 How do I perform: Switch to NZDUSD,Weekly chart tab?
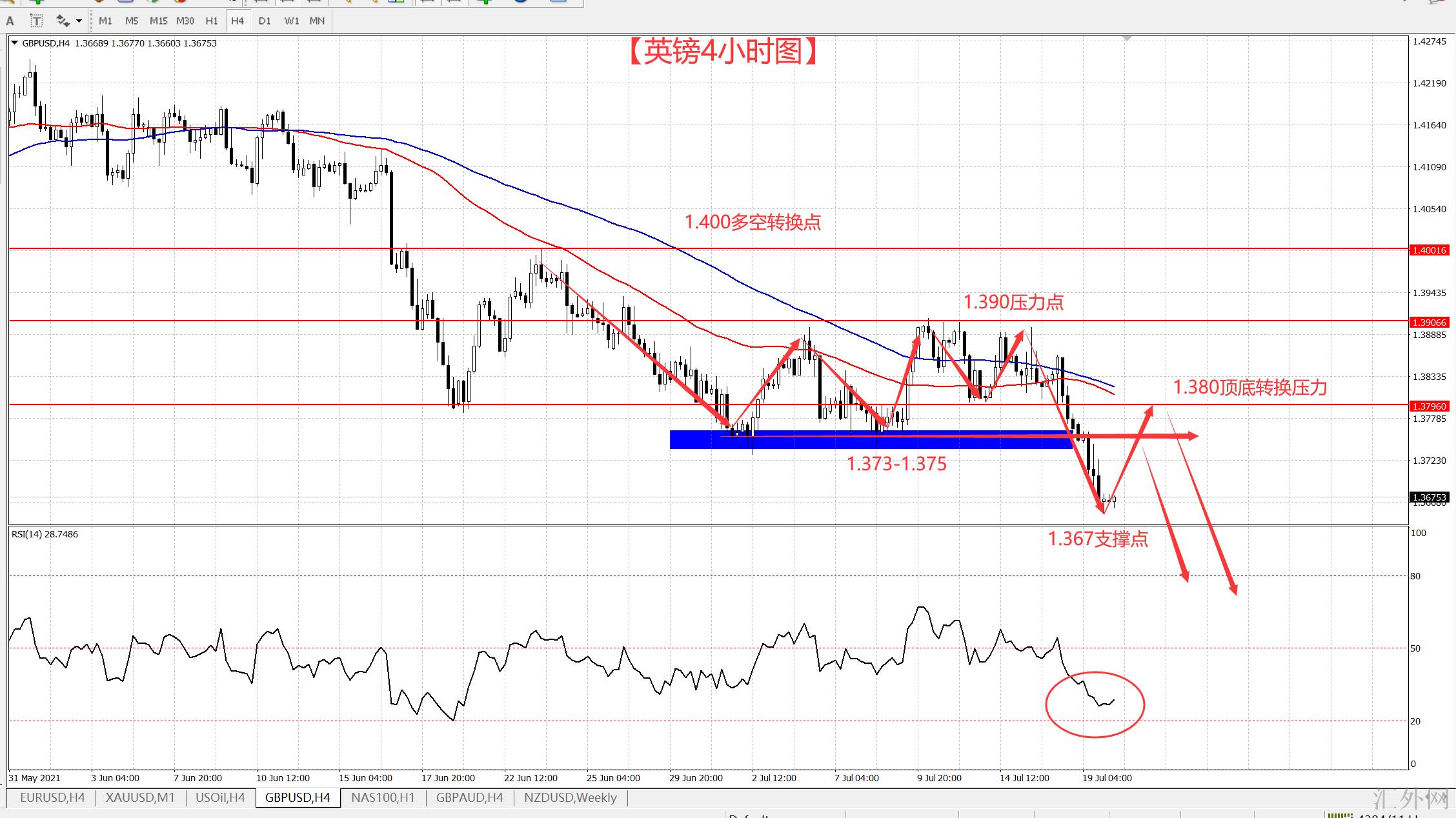tap(571, 798)
